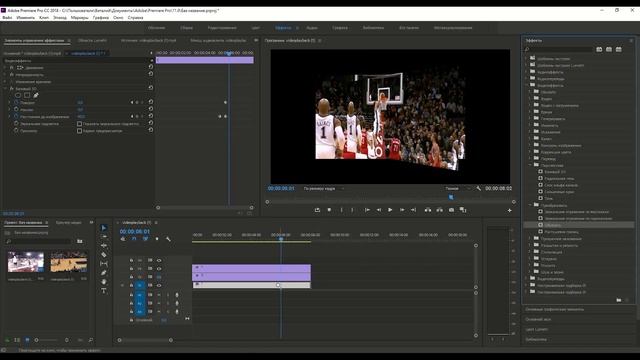Enable the Зеркальная подсветка checkbox

point(80,124)
